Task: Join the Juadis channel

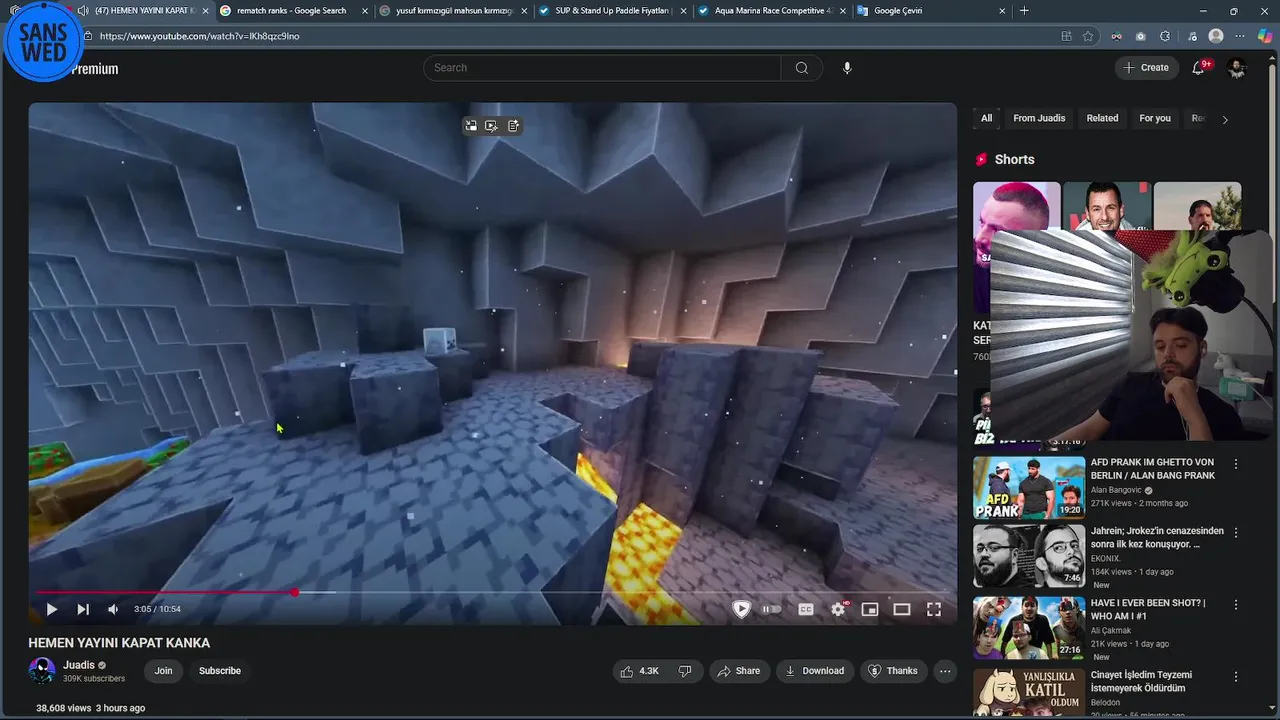Action: coord(163,671)
